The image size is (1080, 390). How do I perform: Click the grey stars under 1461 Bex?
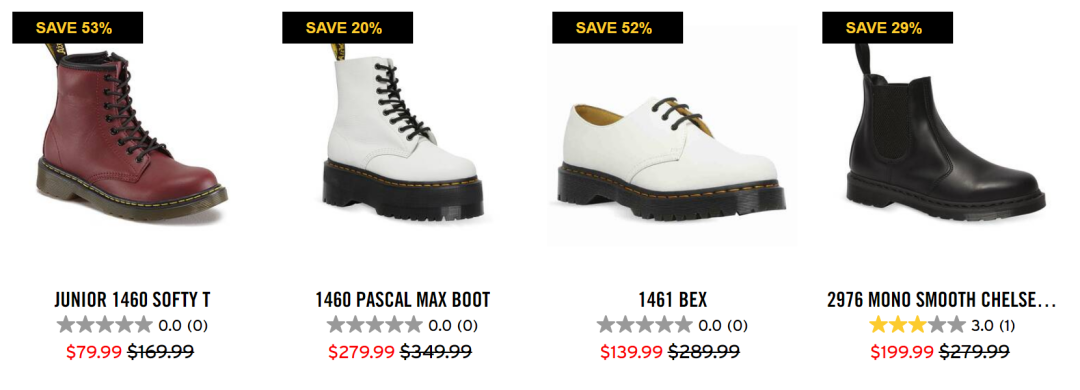pyautogui.click(x=645, y=325)
